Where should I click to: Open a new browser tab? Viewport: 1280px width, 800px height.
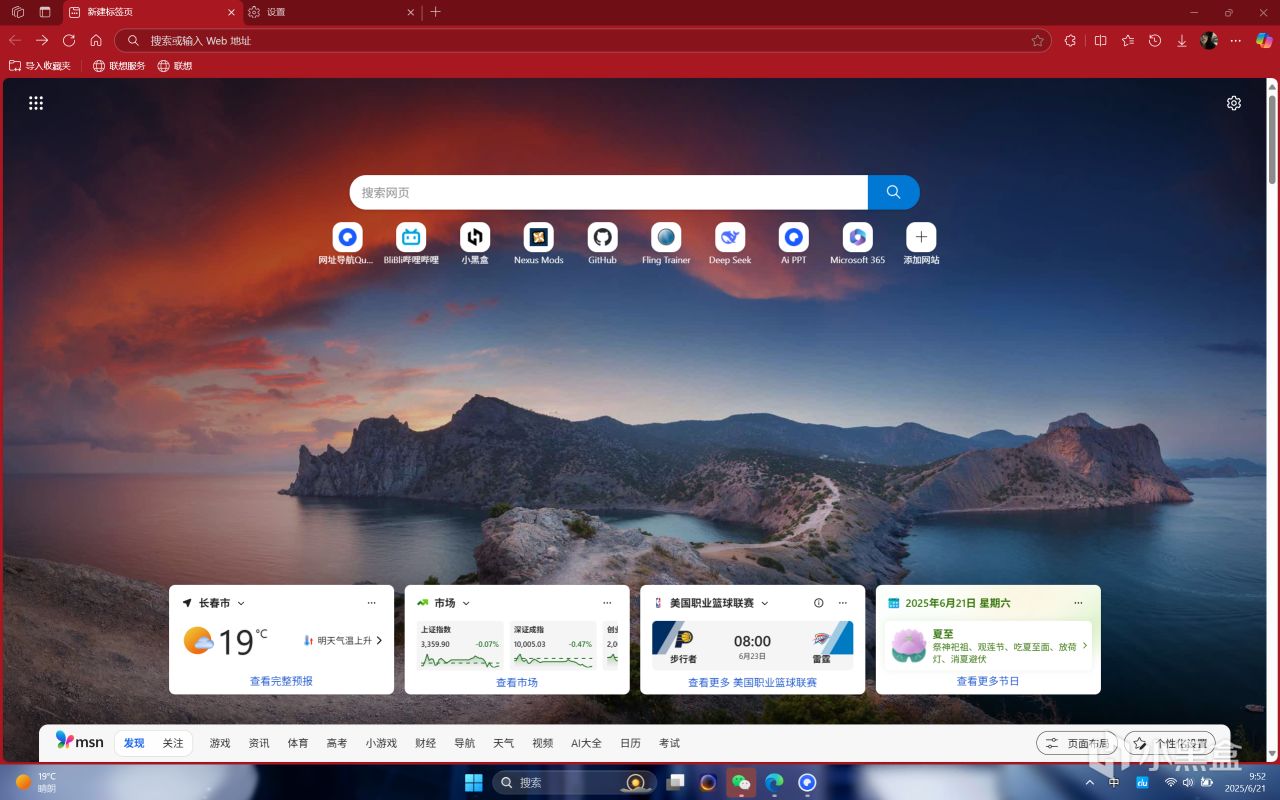[x=435, y=12]
